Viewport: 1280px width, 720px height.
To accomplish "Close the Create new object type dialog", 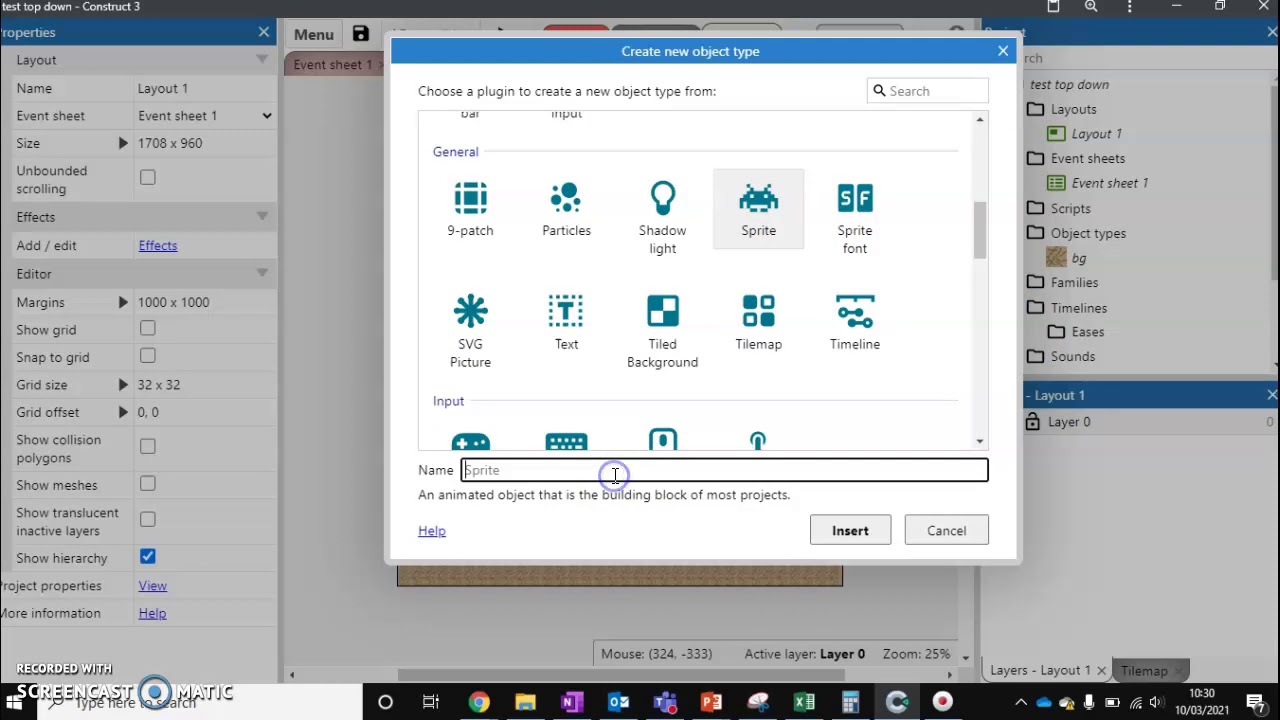I will coord(1003,51).
